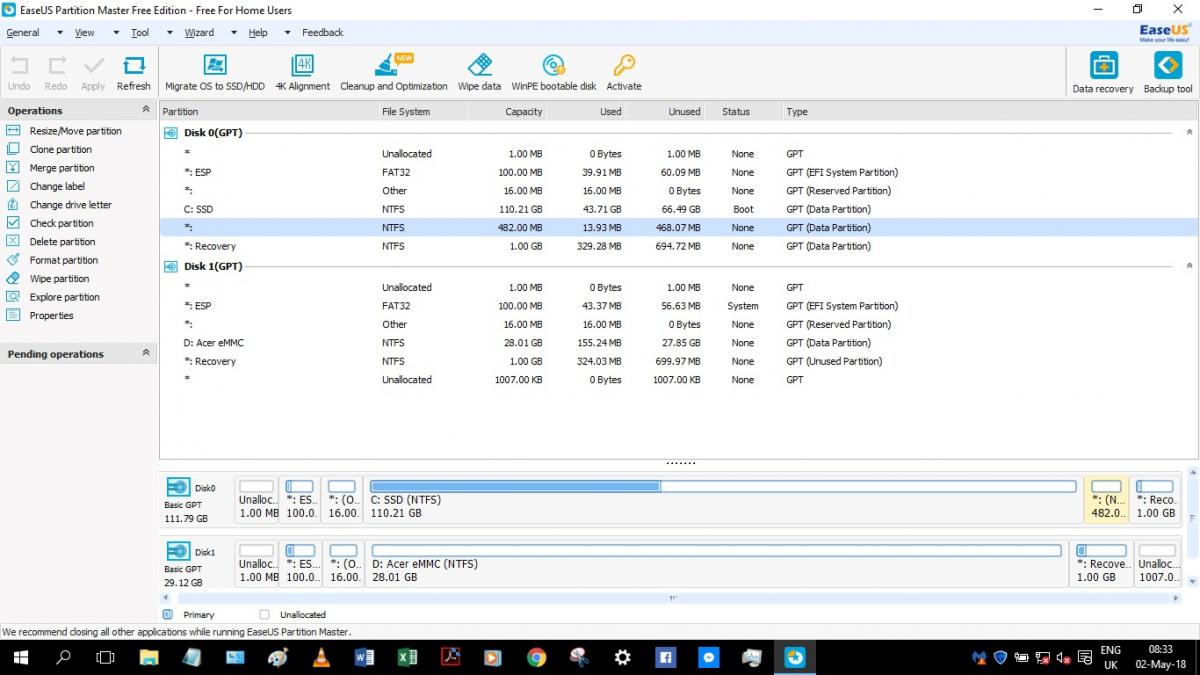Image resolution: width=1200 pixels, height=675 pixels.
Task: Open the View menu
Action: click(x=85, y=33)
